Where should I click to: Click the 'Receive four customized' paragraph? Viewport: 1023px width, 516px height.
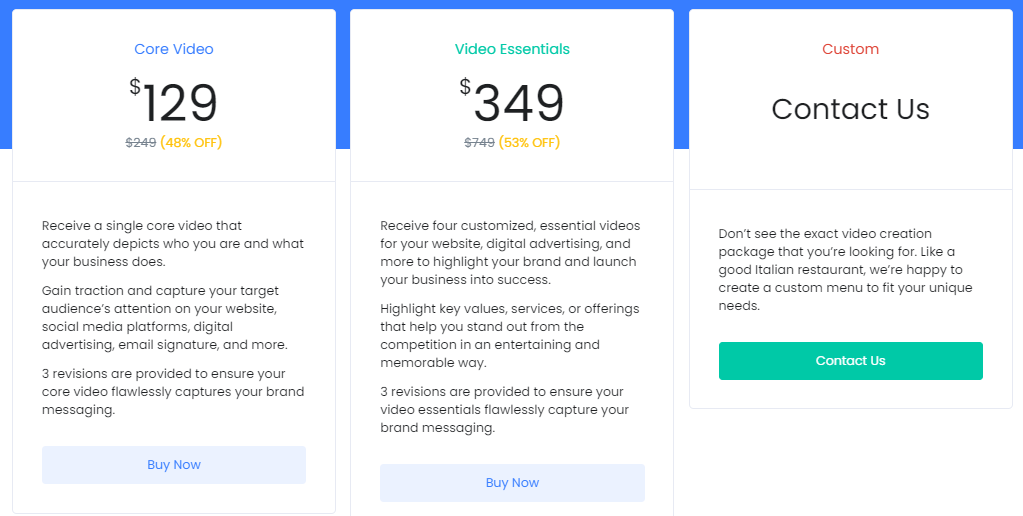click(511, 253)
